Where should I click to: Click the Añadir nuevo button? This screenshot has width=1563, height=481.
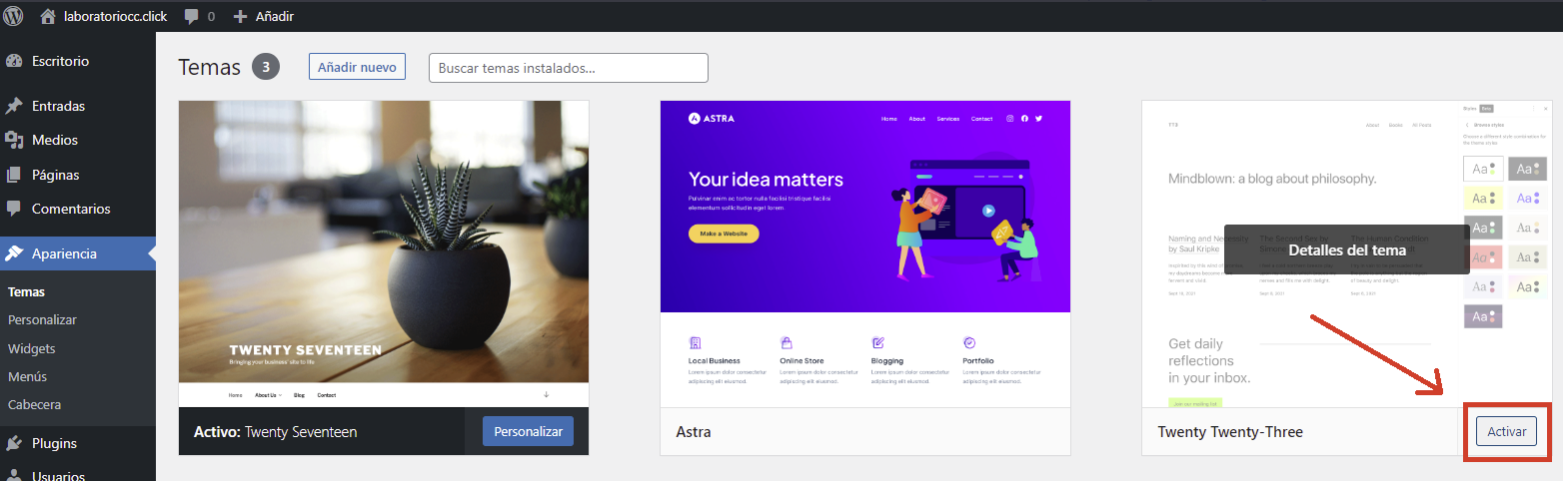pyautogui.click(x=357, y=67)
